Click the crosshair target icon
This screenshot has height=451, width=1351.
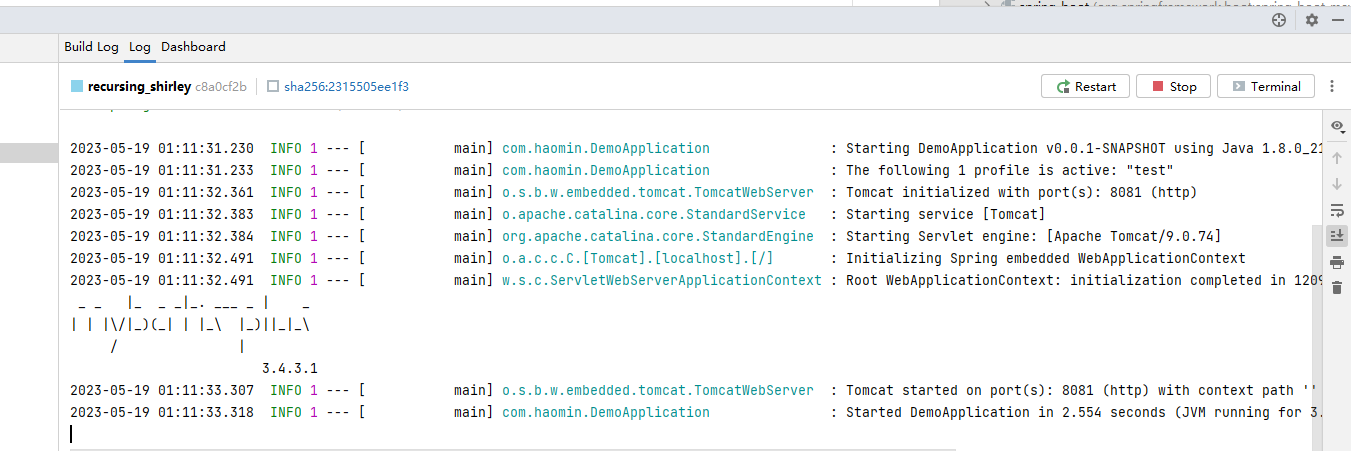(x=1279, y=20)
